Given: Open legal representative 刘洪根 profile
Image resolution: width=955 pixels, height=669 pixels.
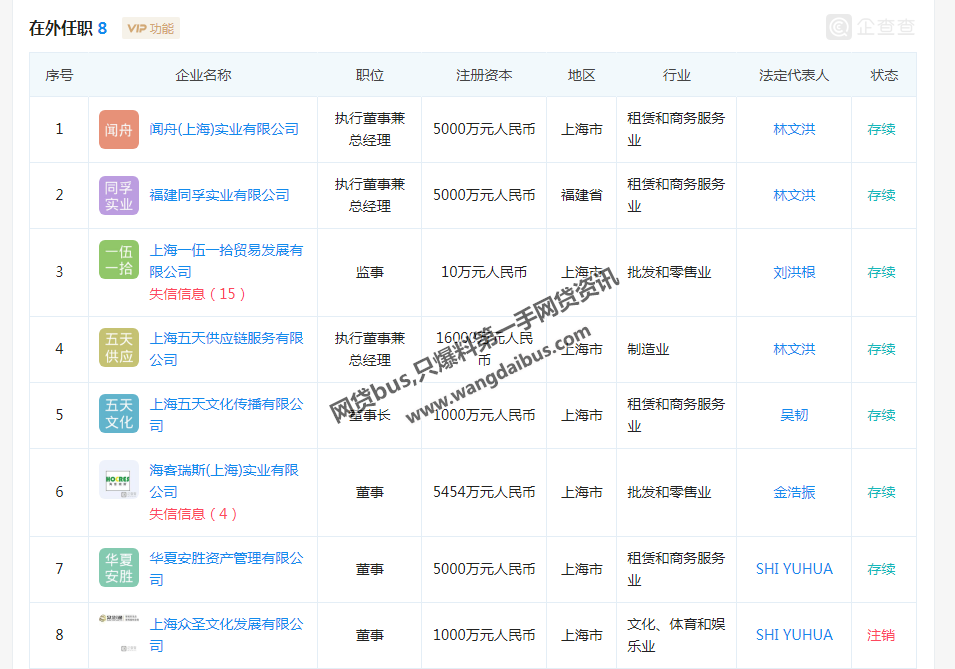Looking at the screenshot, I should coord(794,272).
